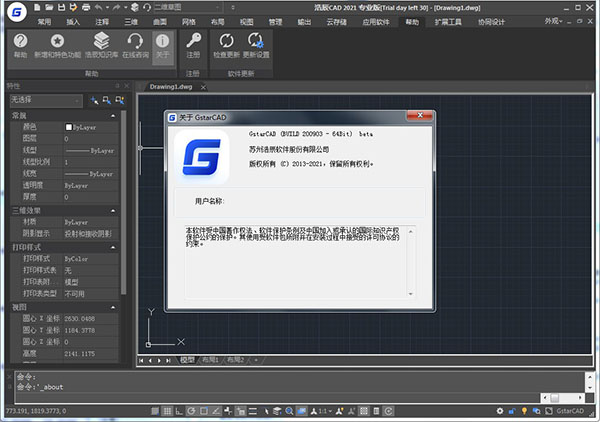This screenshot has height=422, width=600.
Task: Click the 关于 info icon in ribbon
Action: (163, 47)
